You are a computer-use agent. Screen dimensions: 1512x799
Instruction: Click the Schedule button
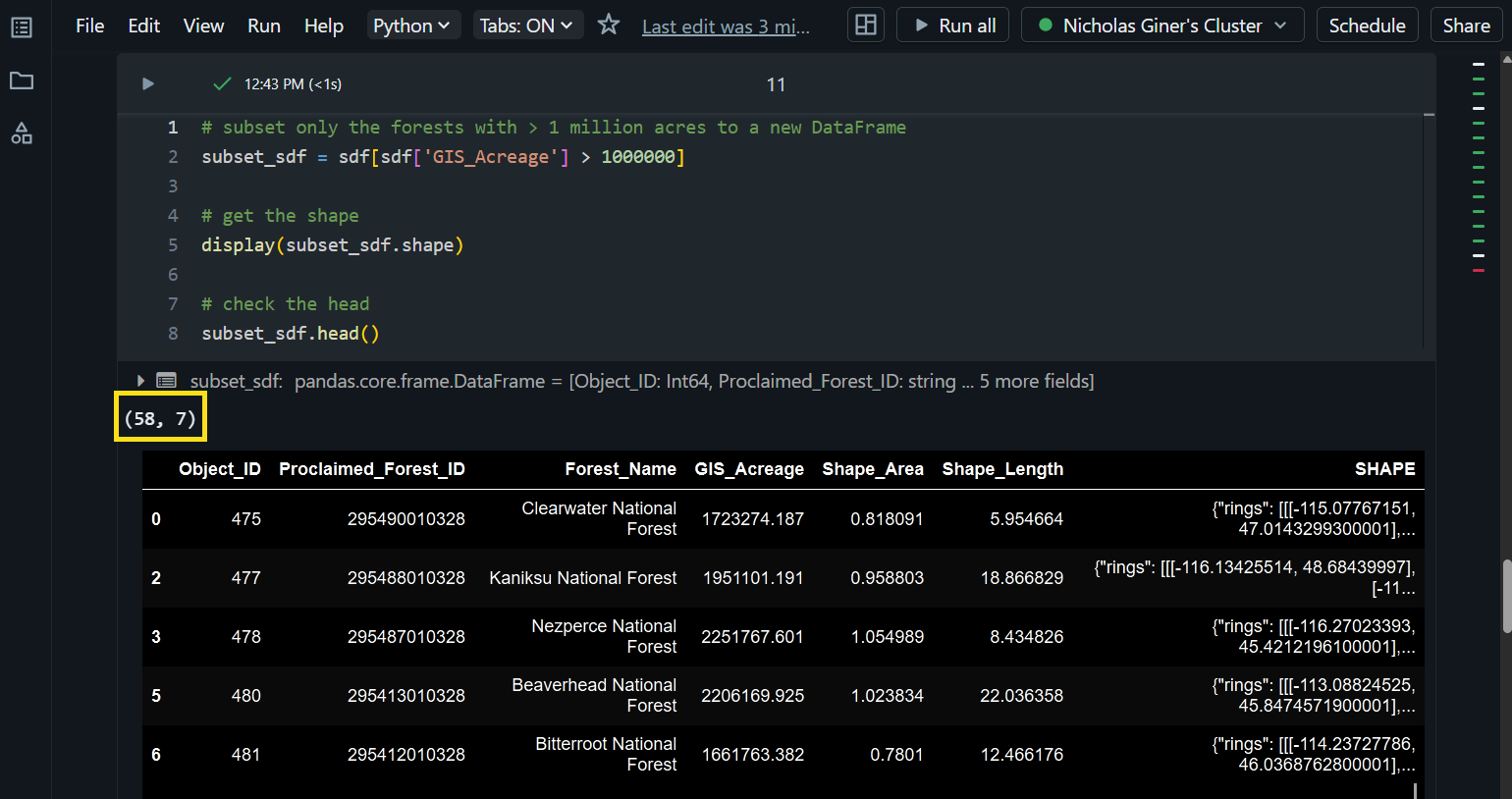pos(1367,26)
